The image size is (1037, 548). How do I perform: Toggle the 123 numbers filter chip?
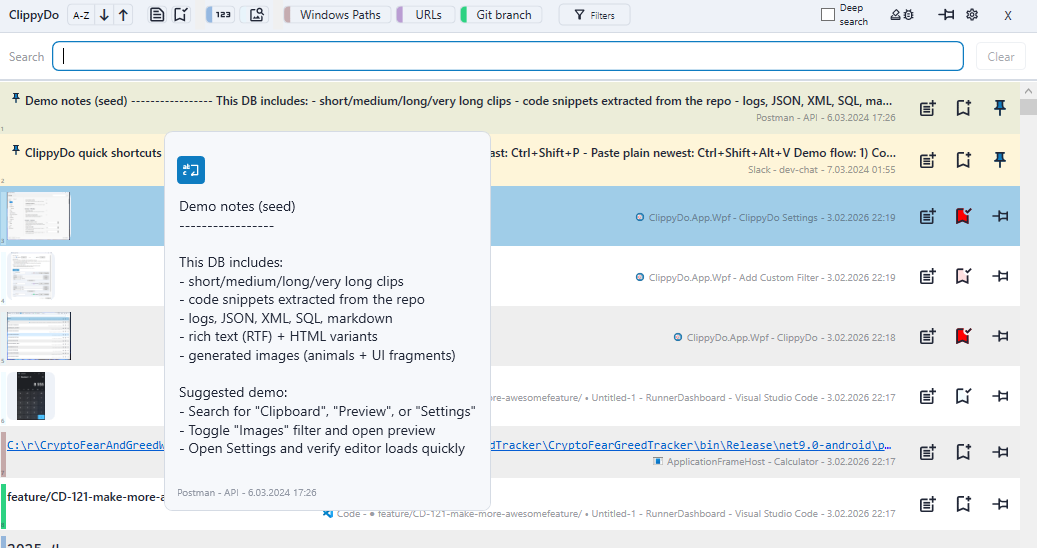(220, 15)
